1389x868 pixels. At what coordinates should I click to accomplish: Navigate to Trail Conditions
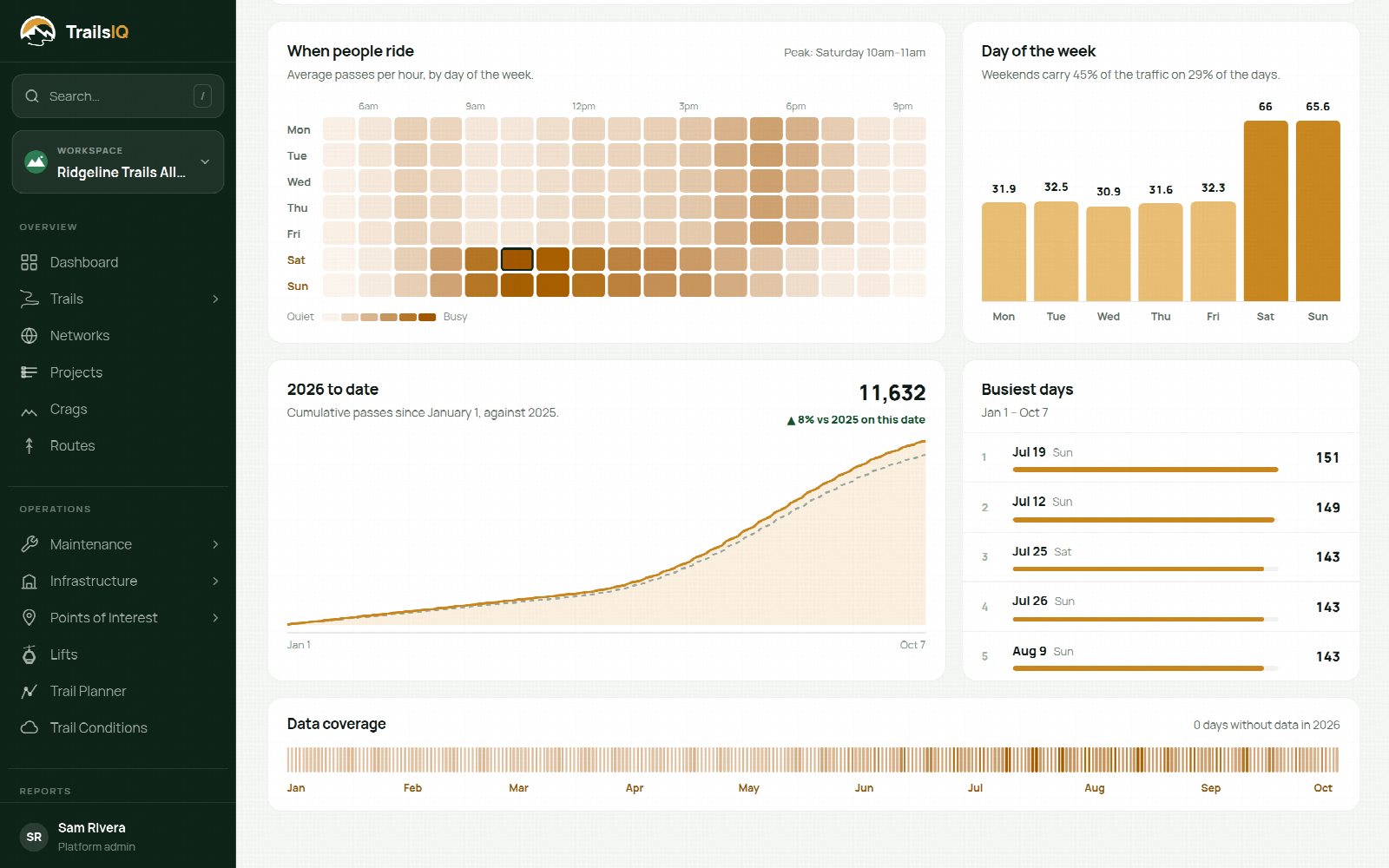(x=118, y=727)
